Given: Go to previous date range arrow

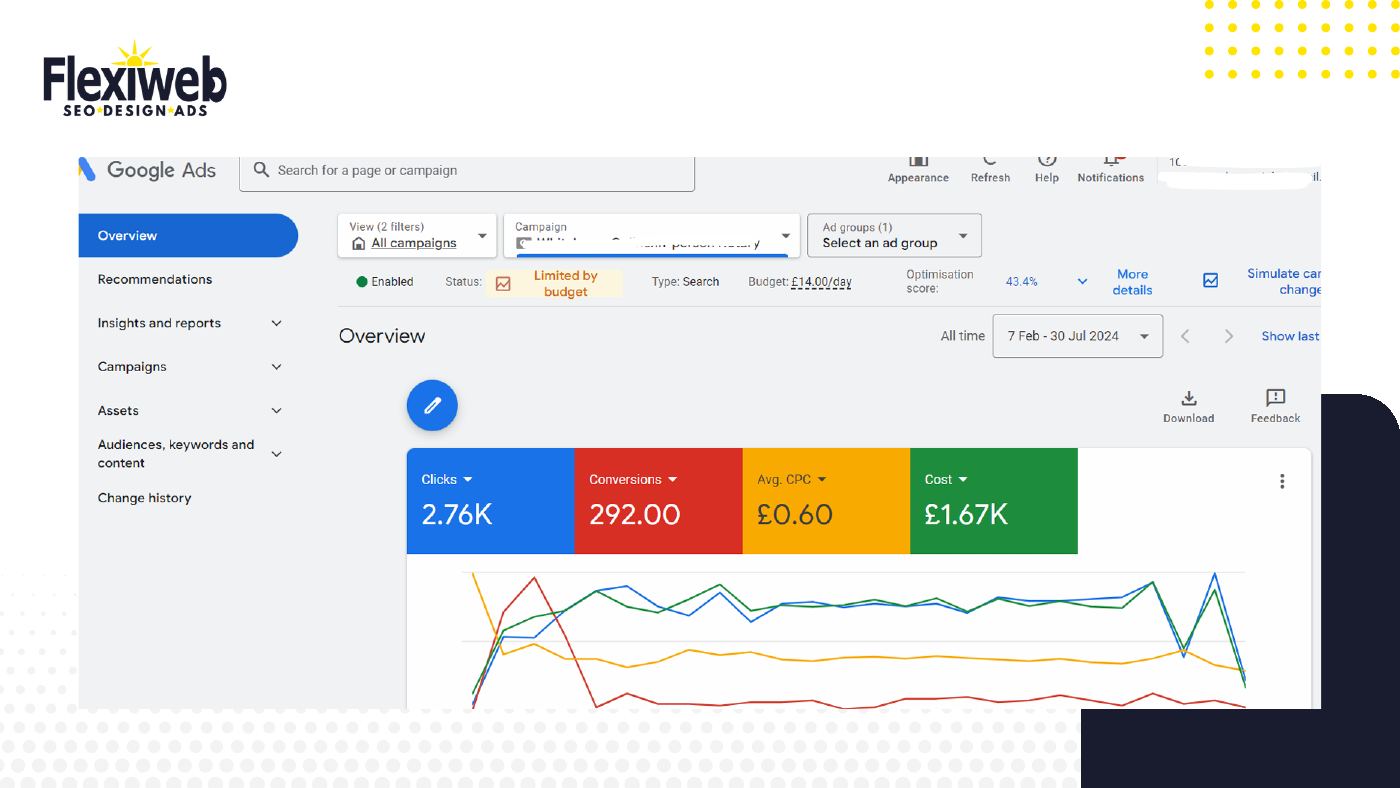Looking at the screenshot, I should tap(1185, 336).
